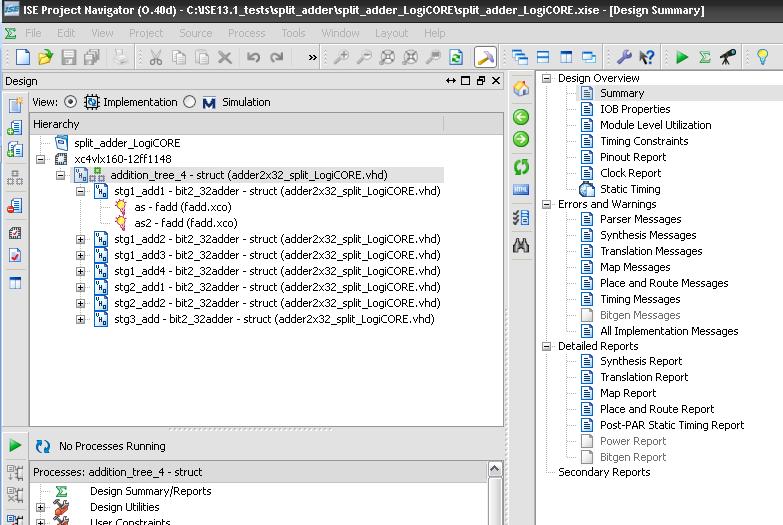Click the Copy toolbar icon
Screen dimensions: 783x525
click(x=179, y=57)
